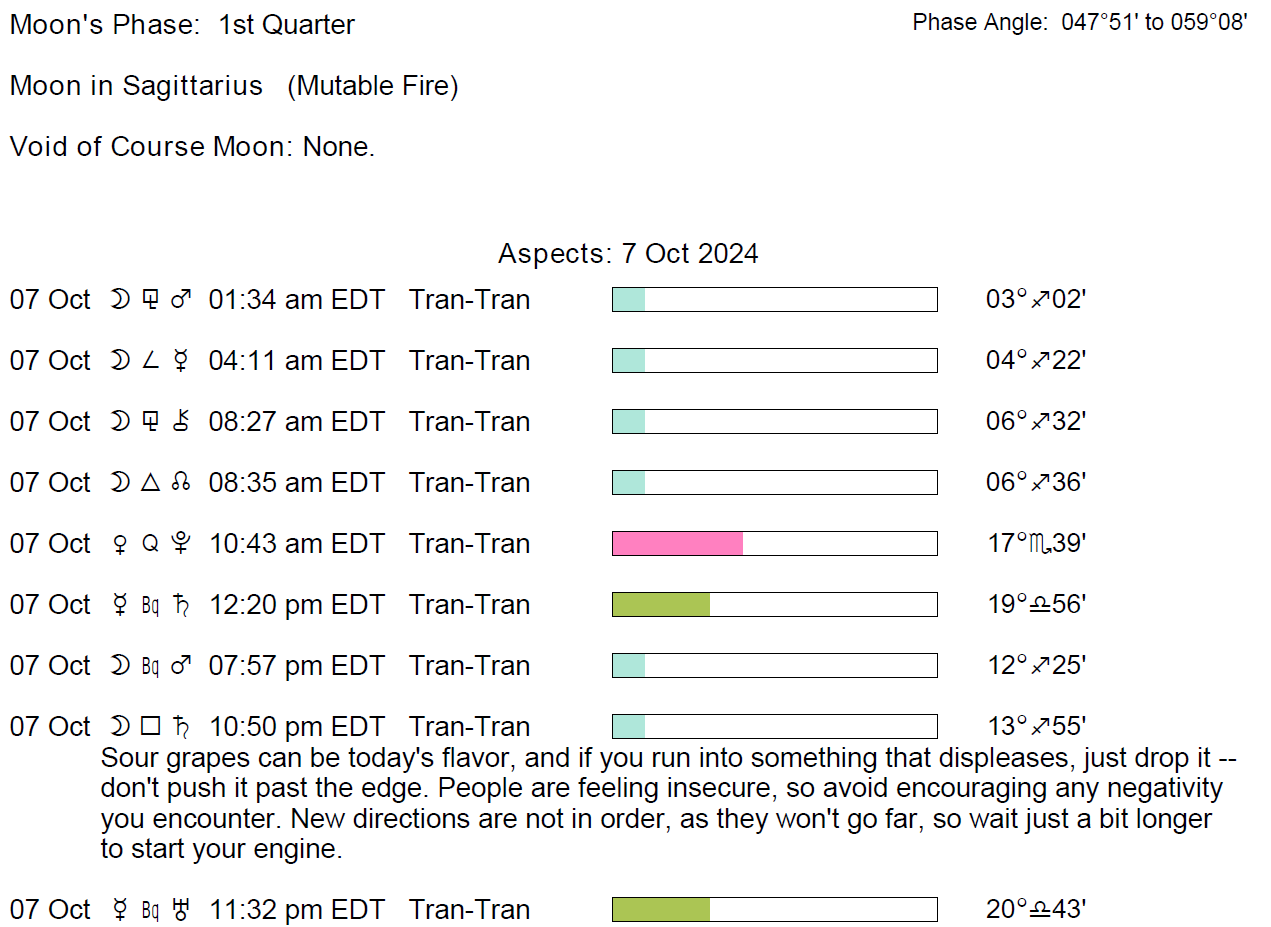Click the Mercury glyph in the 04:11 am row
This screenshot has width=1271, height=927.
coord(181,361)
